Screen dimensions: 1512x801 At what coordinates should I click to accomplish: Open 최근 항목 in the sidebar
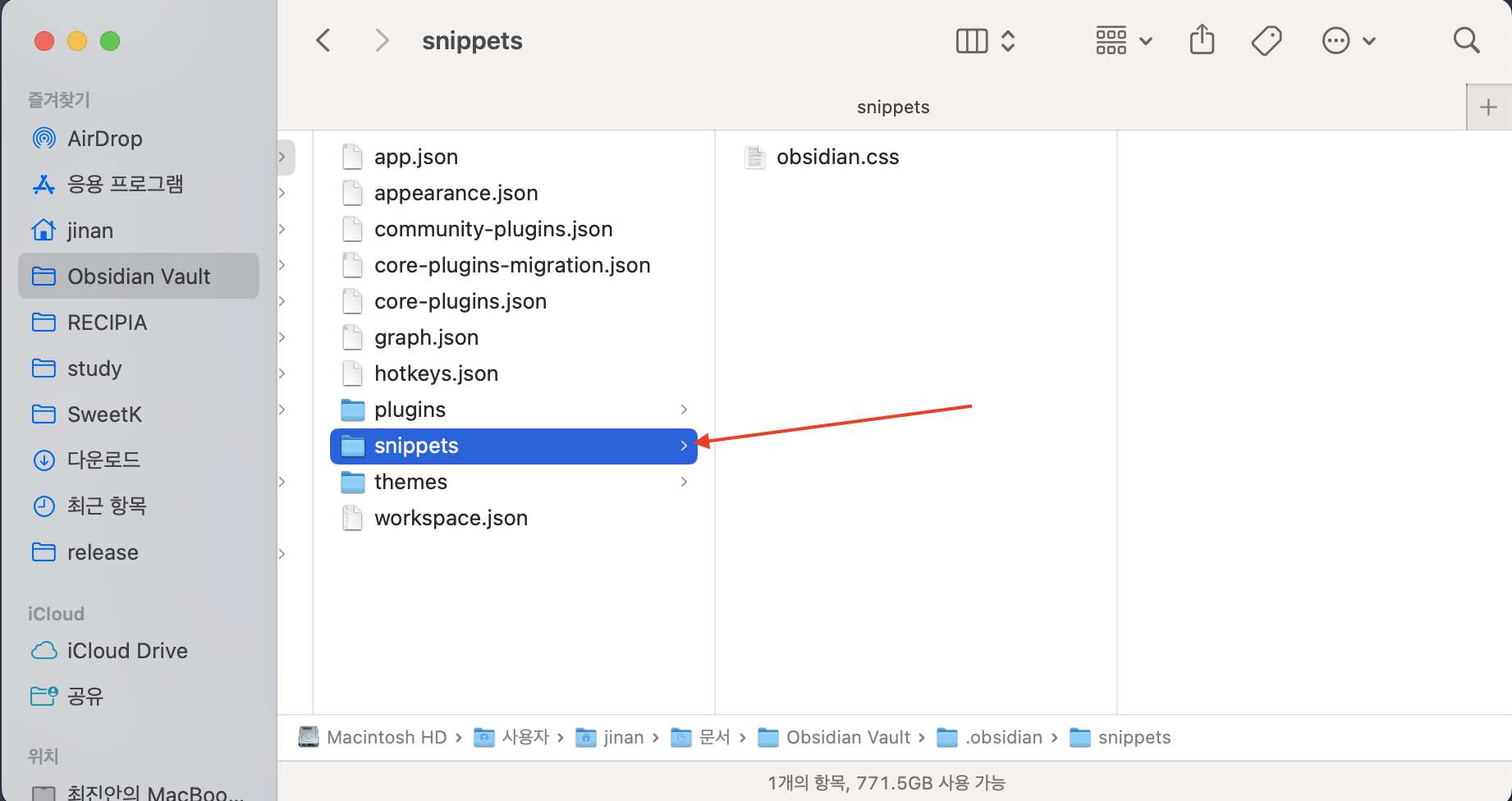(x=138, y=506)
